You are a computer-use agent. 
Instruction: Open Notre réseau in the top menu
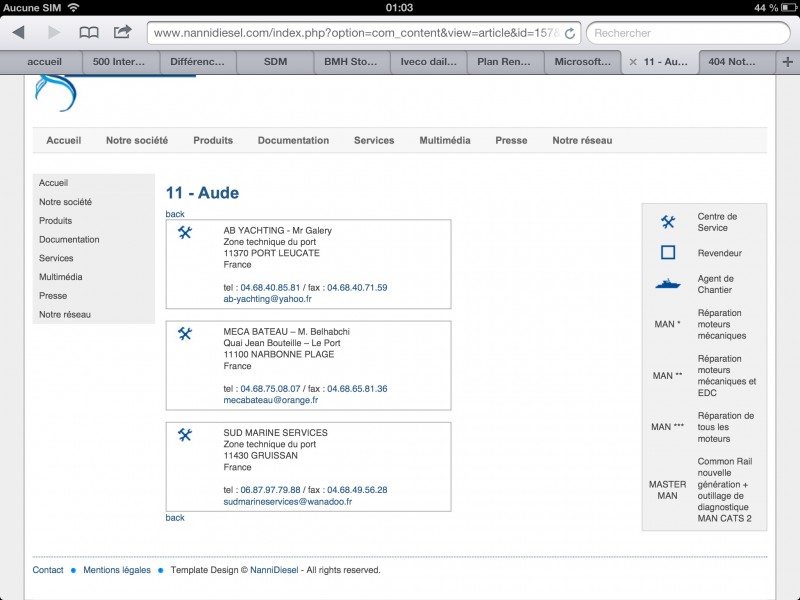pos(582,140)
